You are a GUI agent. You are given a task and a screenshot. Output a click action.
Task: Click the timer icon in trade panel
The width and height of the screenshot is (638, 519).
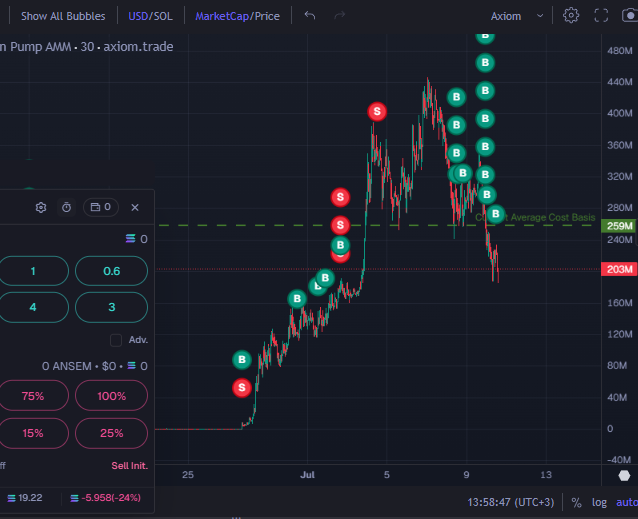pyautogui.click(x=66, y=207)
